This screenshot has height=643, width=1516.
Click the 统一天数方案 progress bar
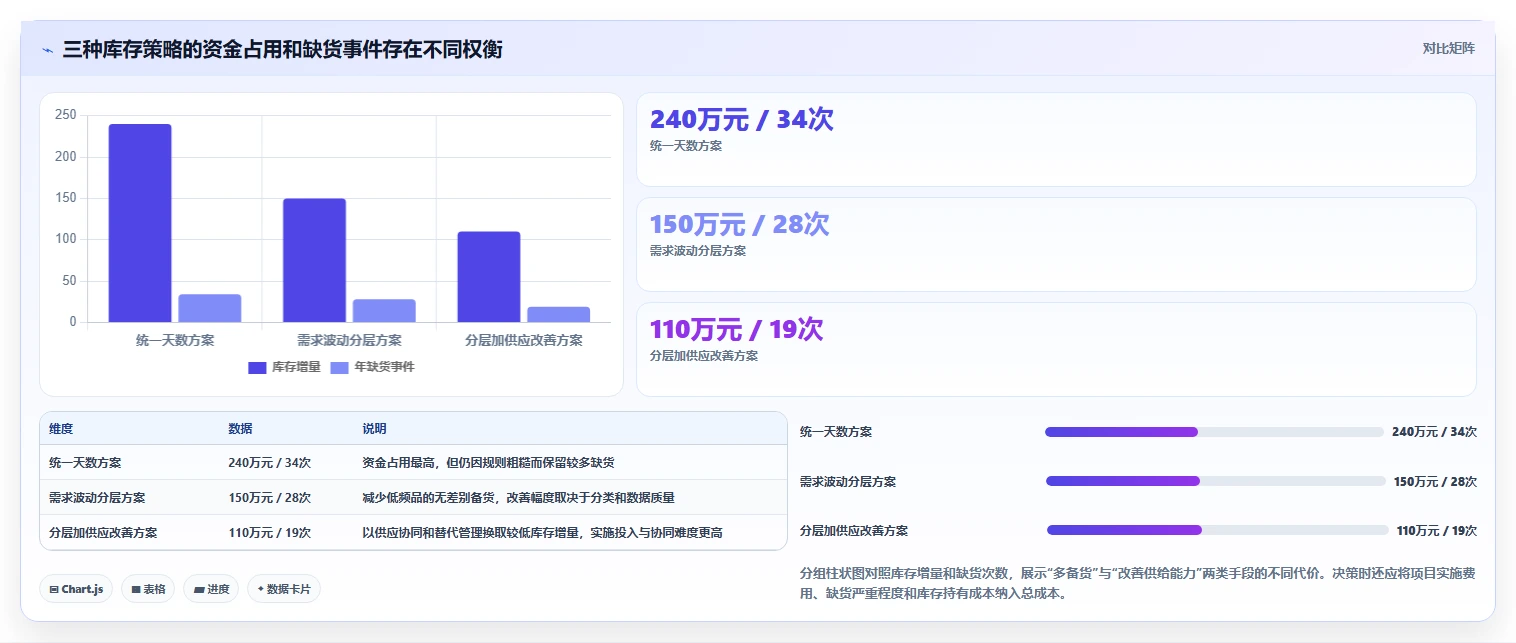pyautogui.click(x=1214, y=432)
